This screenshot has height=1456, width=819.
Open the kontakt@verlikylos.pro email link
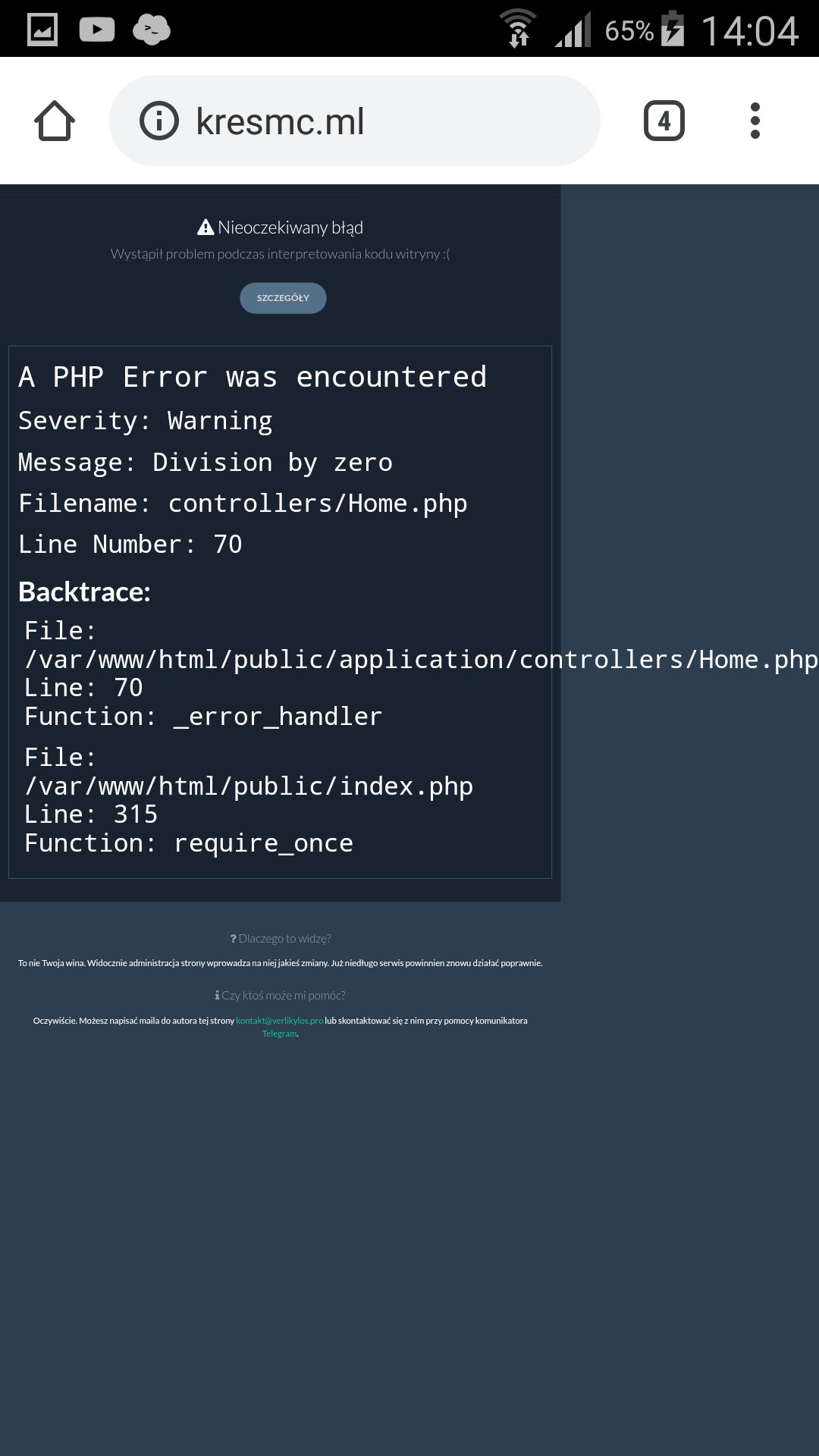[x=279, y=1021]
